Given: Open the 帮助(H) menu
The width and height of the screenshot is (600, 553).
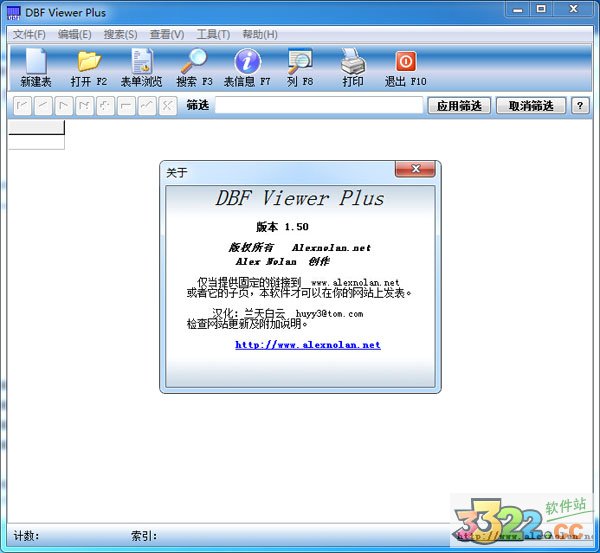Looking at the screenshot, I should coord(260,34).
